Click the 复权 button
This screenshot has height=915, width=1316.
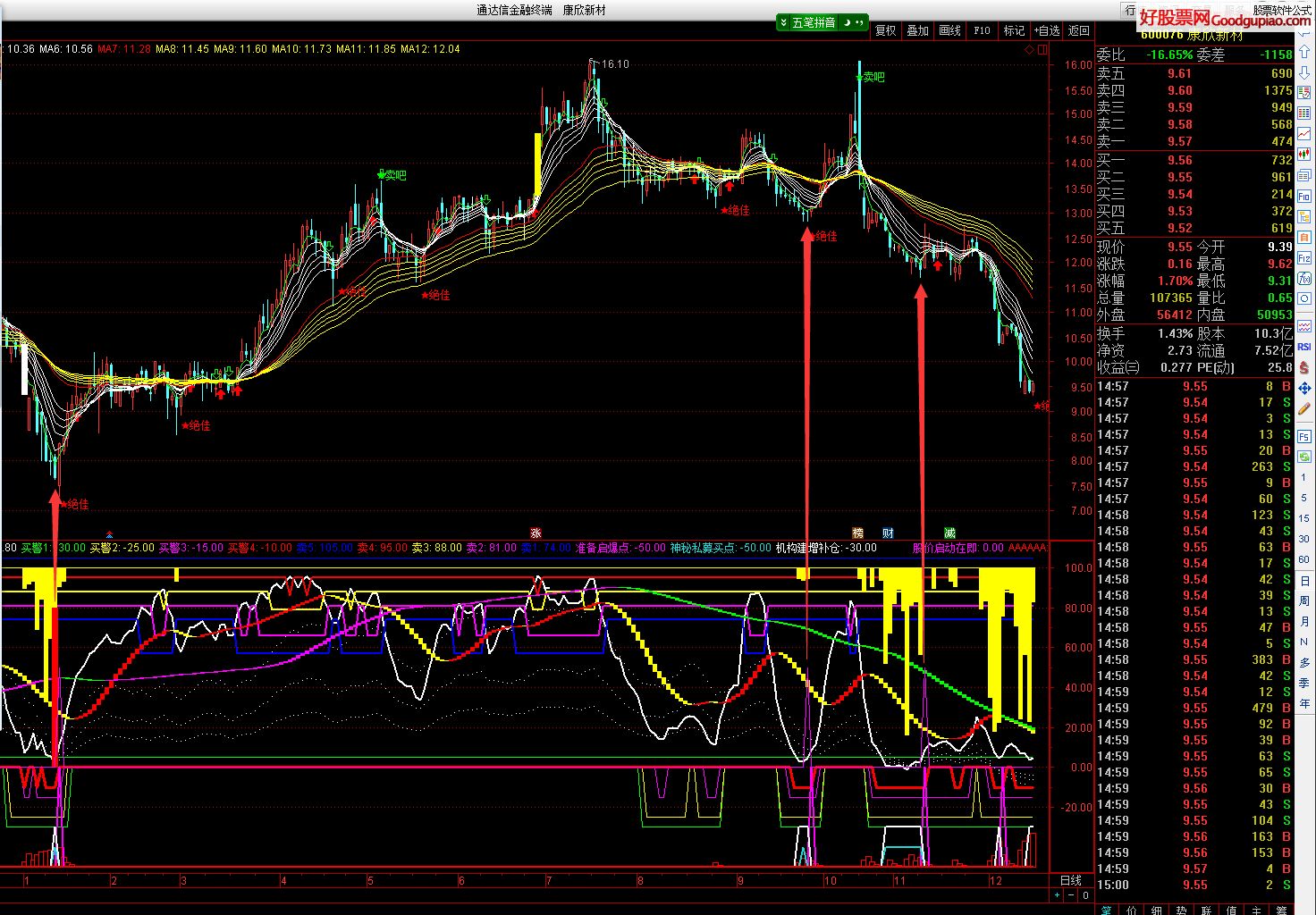885,30
